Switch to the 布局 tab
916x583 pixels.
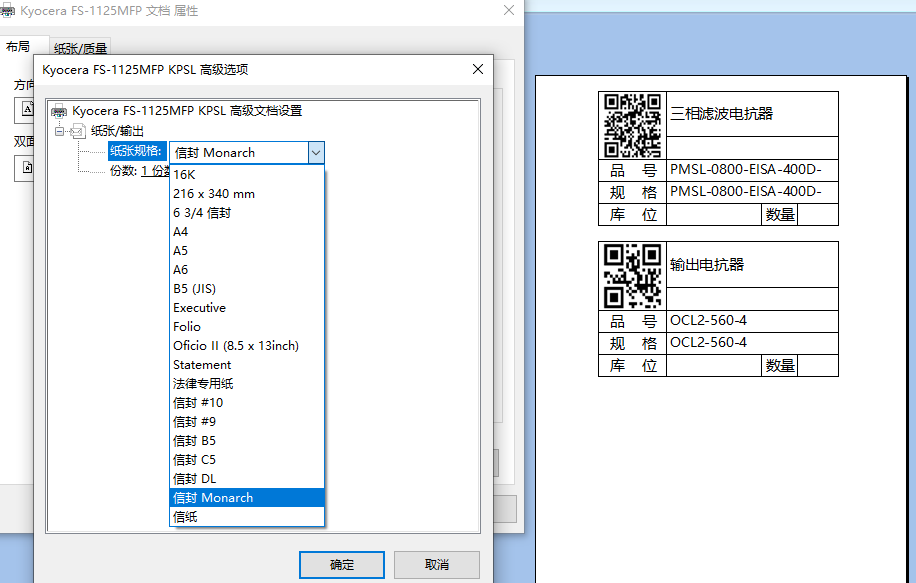[18, 47]
